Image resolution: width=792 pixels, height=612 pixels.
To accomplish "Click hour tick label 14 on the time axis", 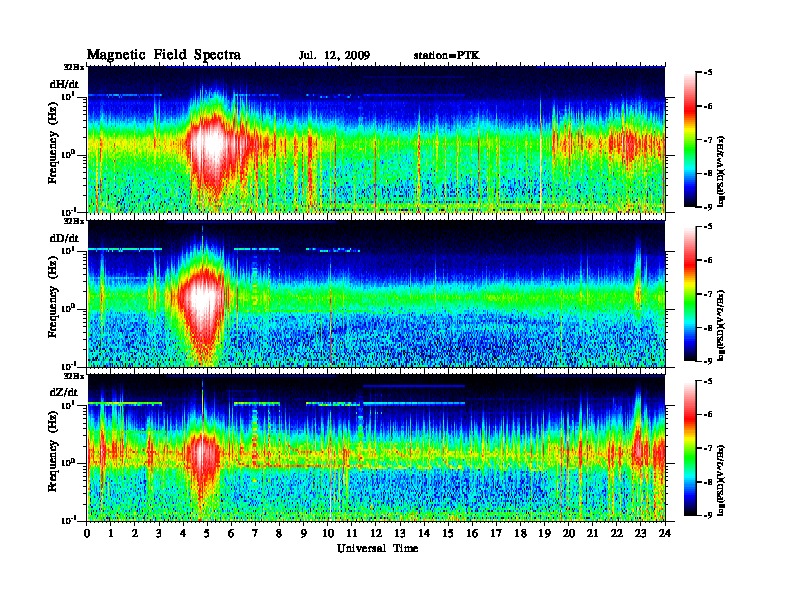I will (x=424, y=533).
